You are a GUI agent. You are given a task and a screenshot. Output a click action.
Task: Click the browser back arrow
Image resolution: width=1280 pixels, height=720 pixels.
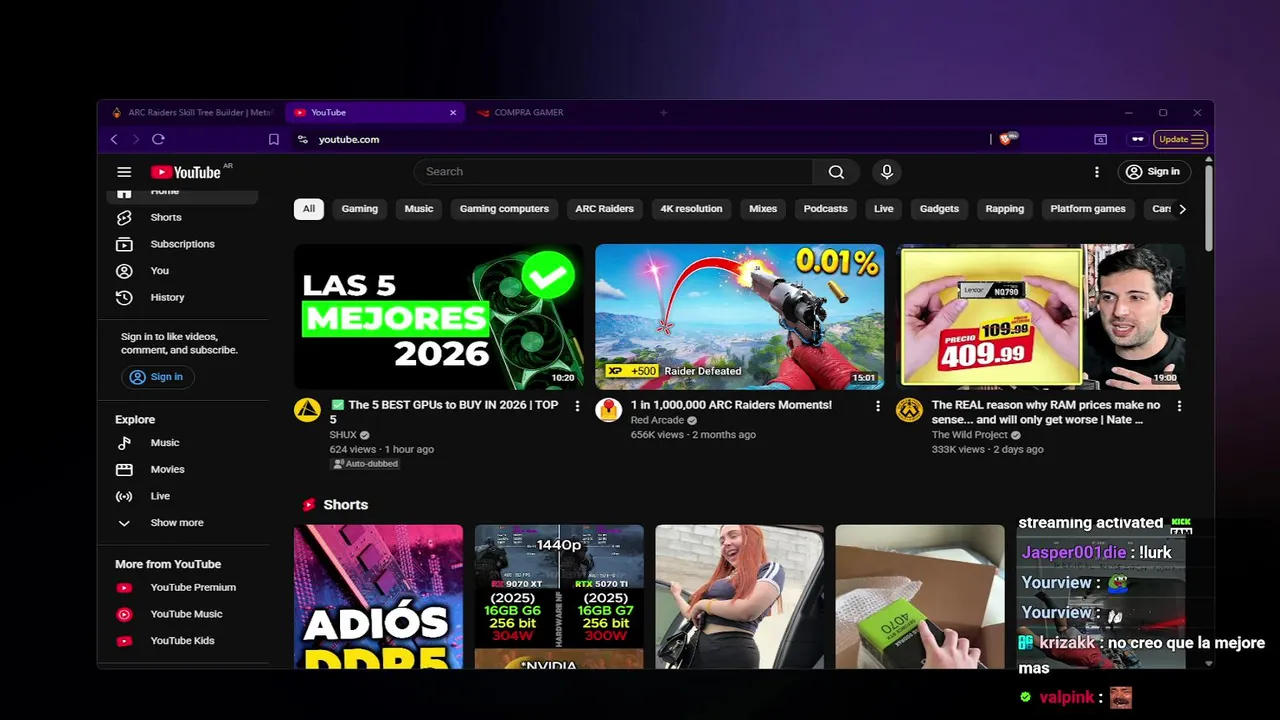pyautogui.click(x=114, y=139)
